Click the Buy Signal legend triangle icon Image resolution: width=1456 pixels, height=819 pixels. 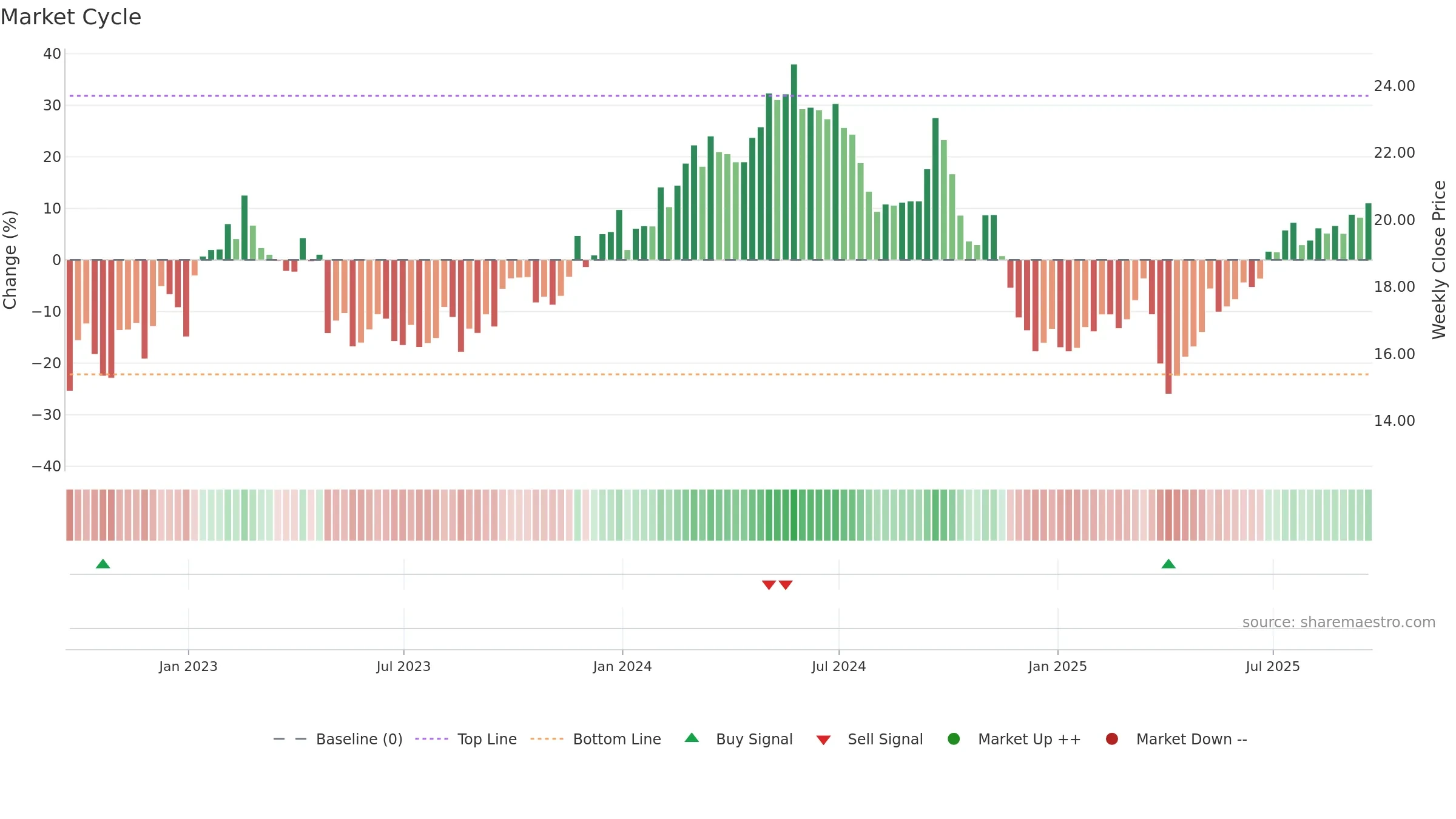(x=692, y=738)
